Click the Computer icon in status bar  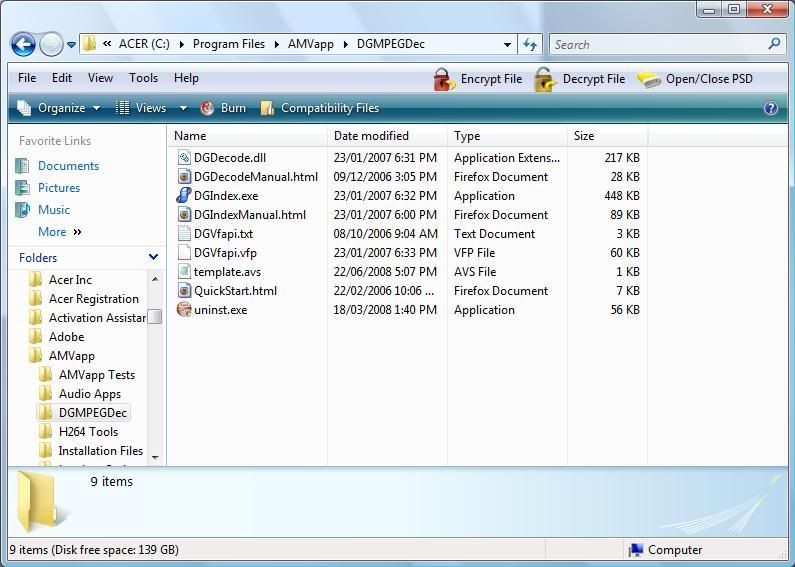(635, 550)
